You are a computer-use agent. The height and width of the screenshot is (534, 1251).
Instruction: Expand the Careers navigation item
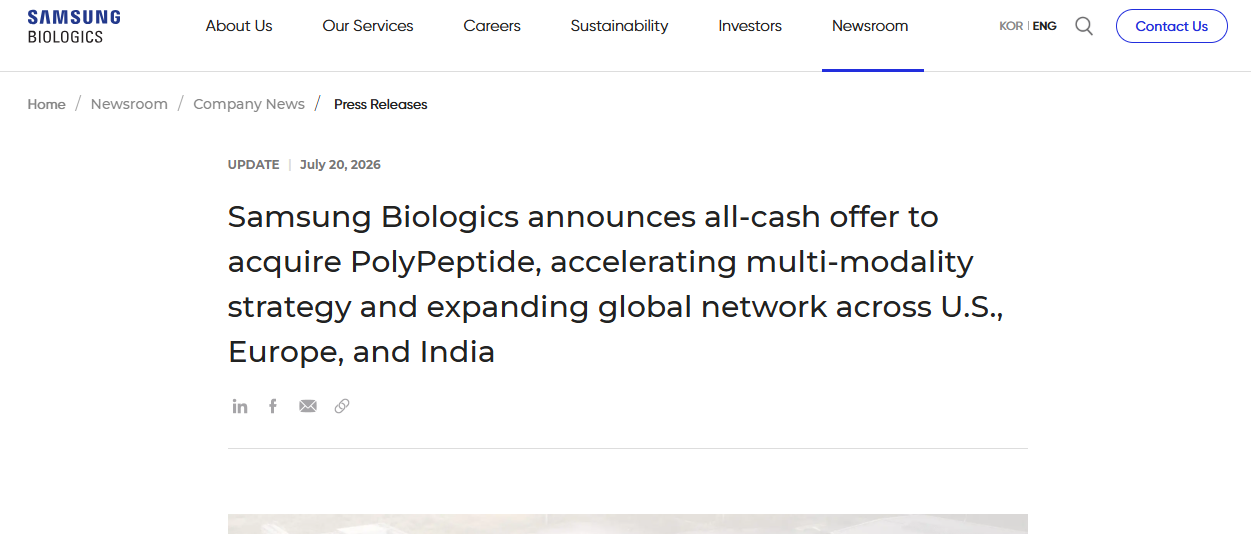(492, 26)
